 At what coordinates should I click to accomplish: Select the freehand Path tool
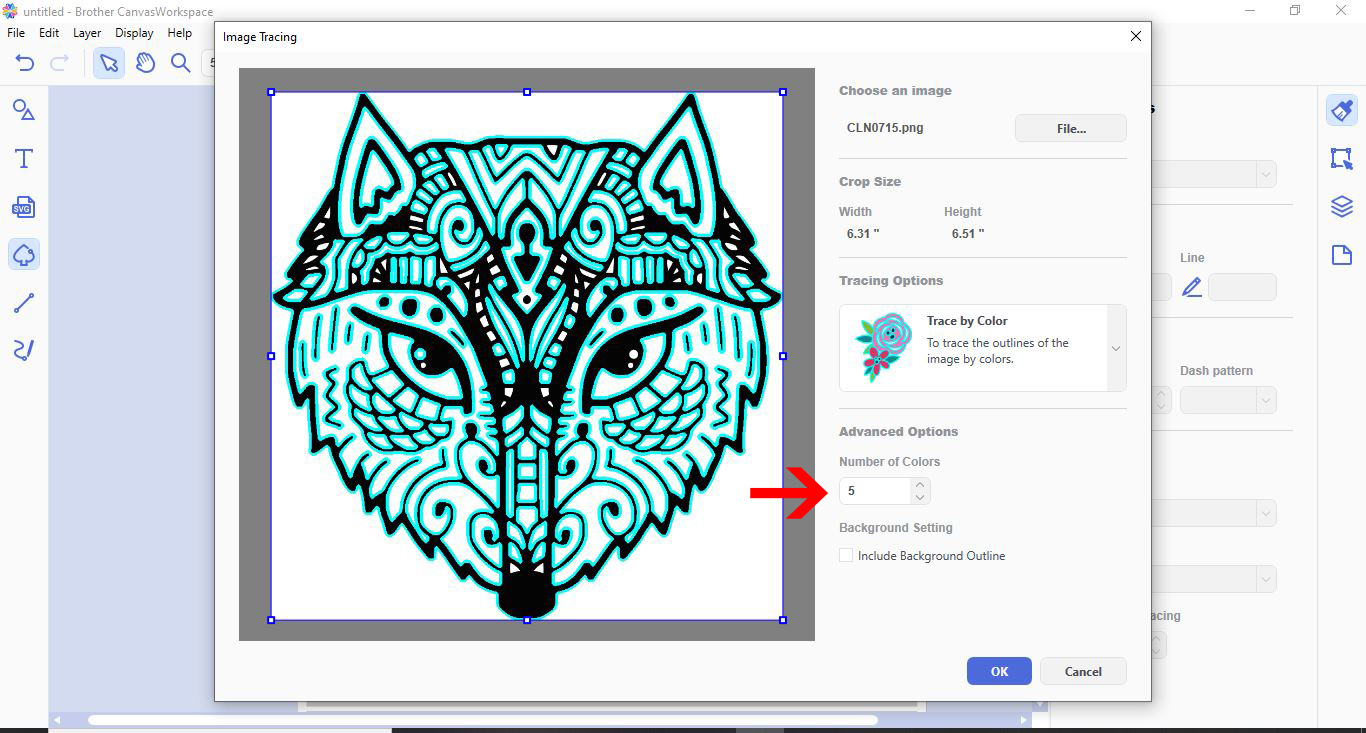[x=24, y=350]
